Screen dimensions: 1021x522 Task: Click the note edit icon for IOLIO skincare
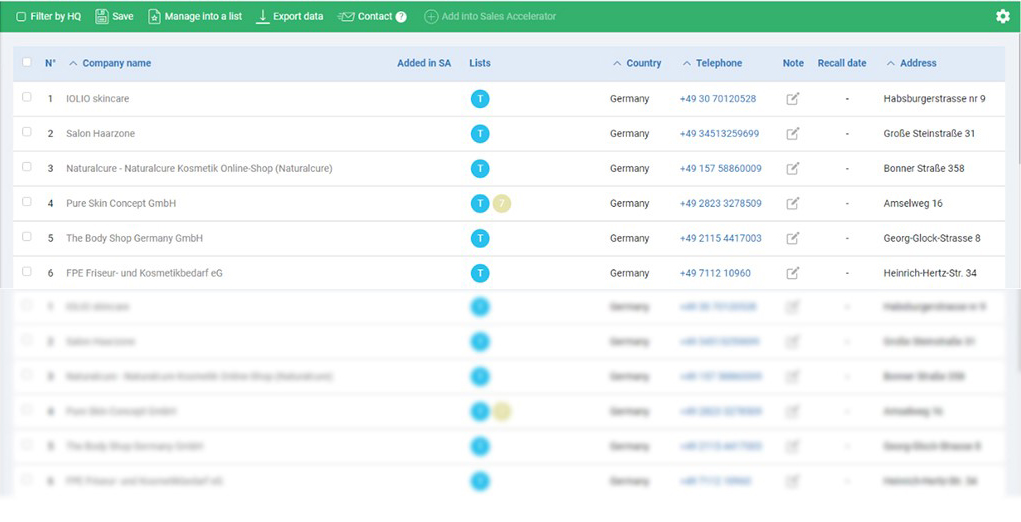pyautogui.click(x=792, y=99)
